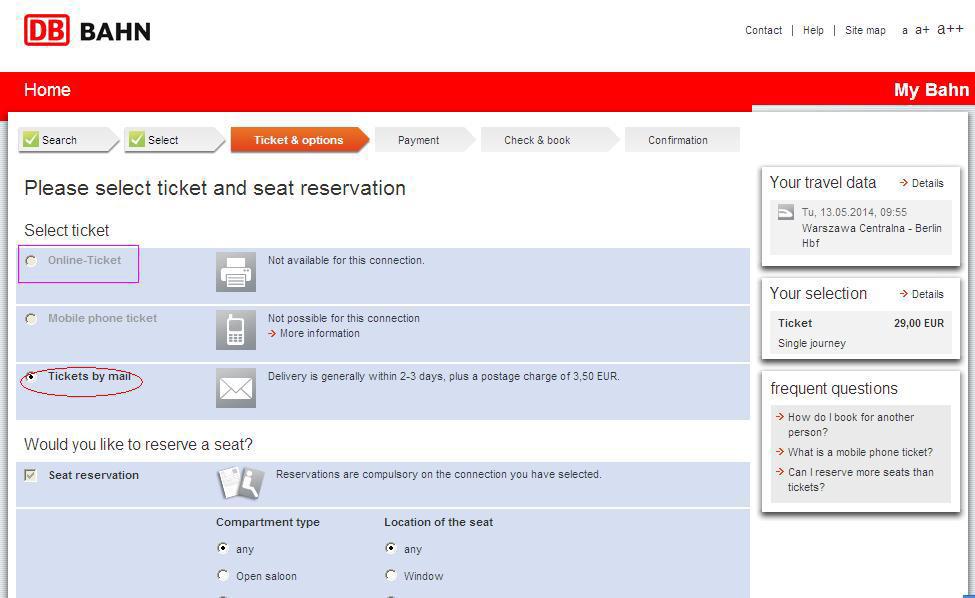Select compartment type 'any' radio button

223,548
